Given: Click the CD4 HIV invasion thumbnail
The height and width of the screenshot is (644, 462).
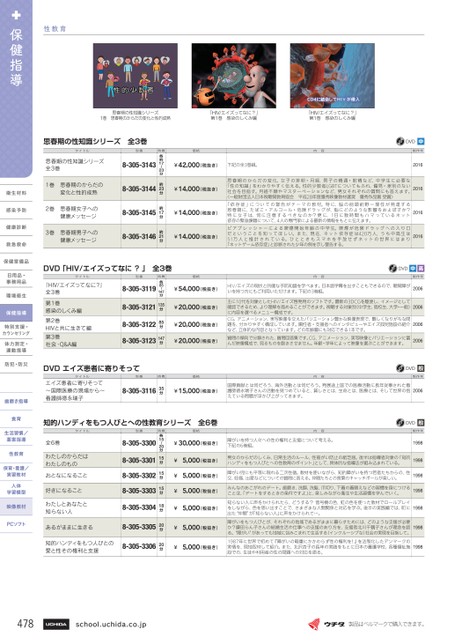Looking at the screenshot, I should (x=332, y=76).
